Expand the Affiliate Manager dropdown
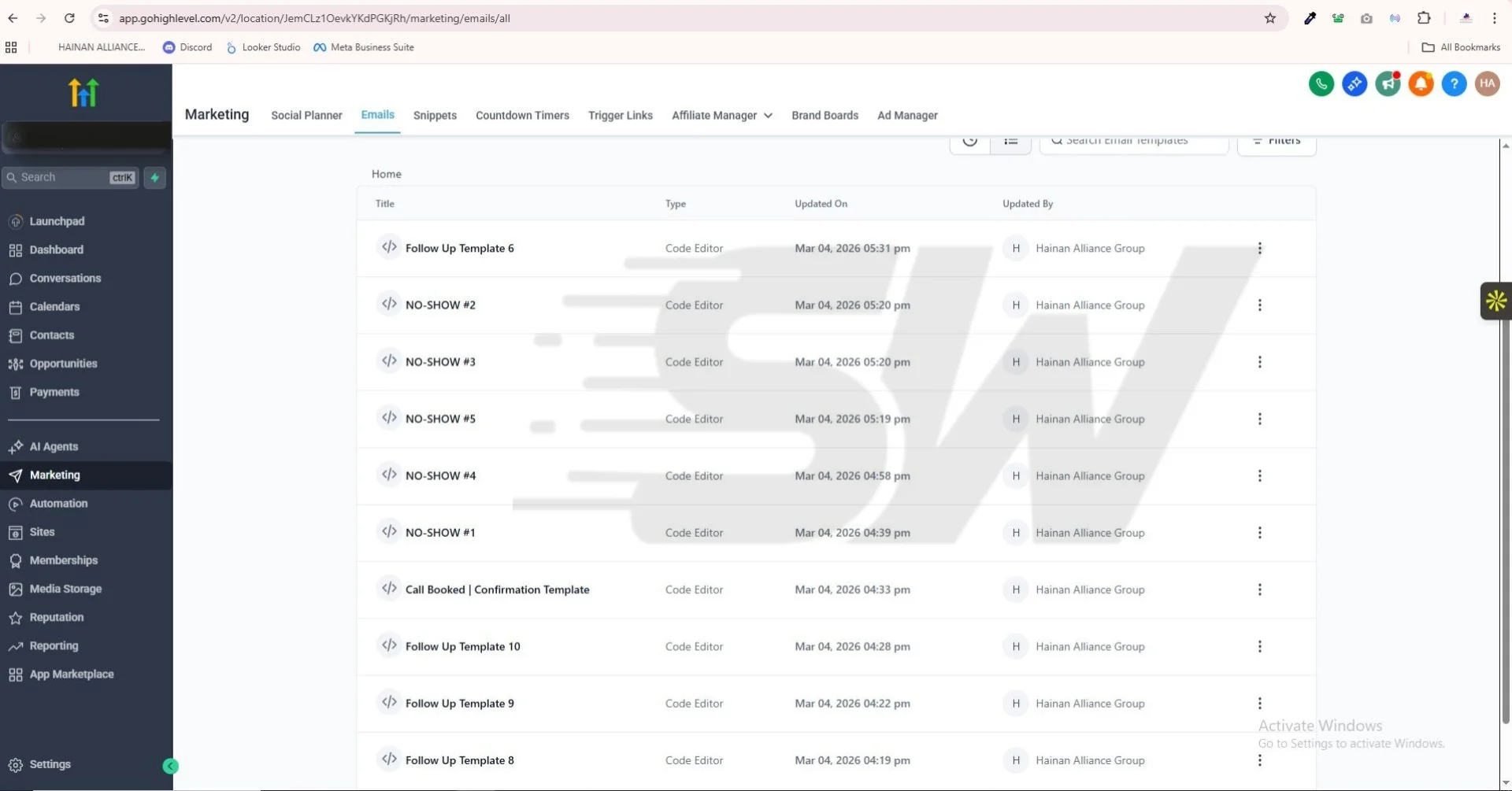The image size is (1512, 791). tap(721, 116)
